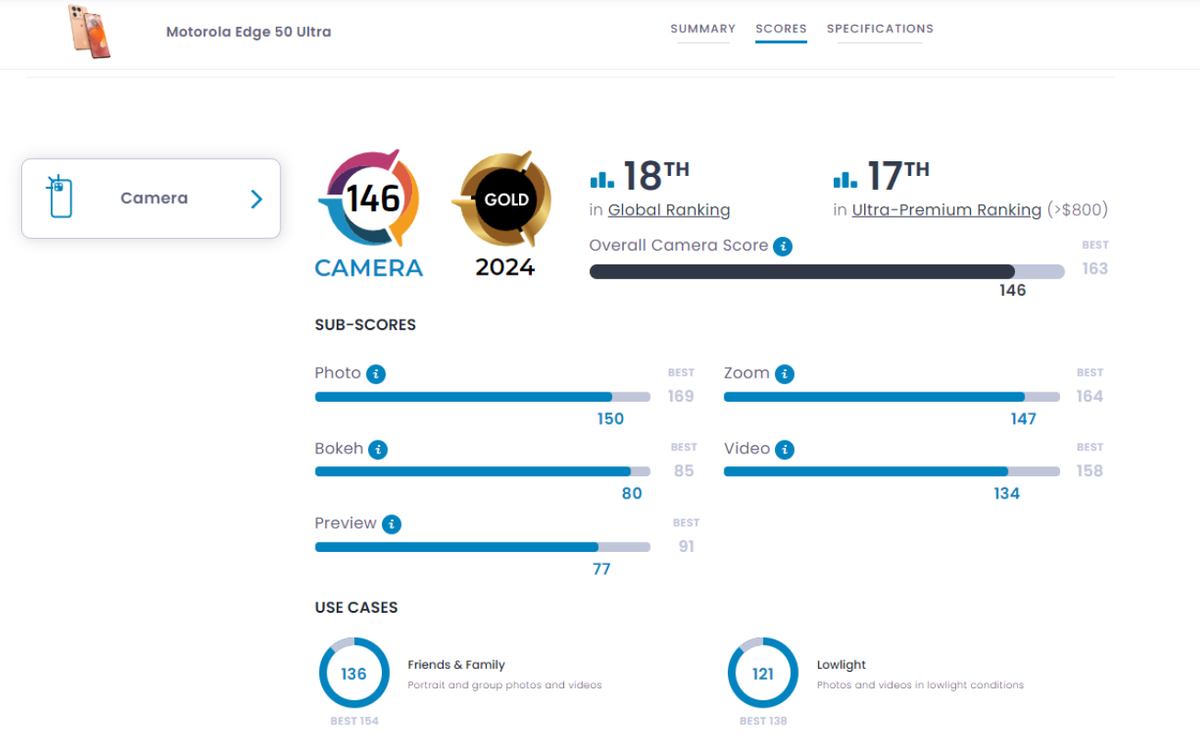
Task: Click the info icon next to Photo
Action: (376, 374)
